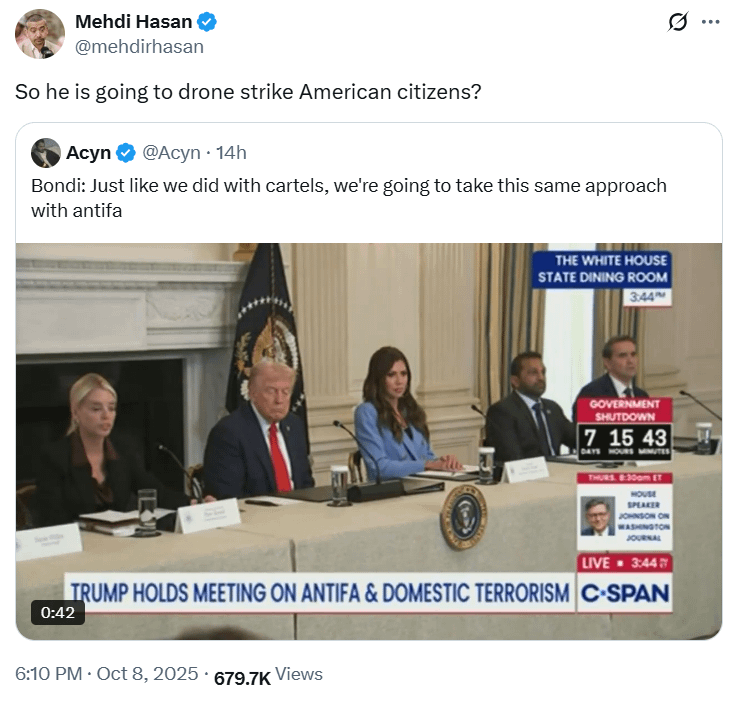This screenshot has width=742, height=703.
Task: Play the embedded C-SPAN video
Action: tap(369, 441)
